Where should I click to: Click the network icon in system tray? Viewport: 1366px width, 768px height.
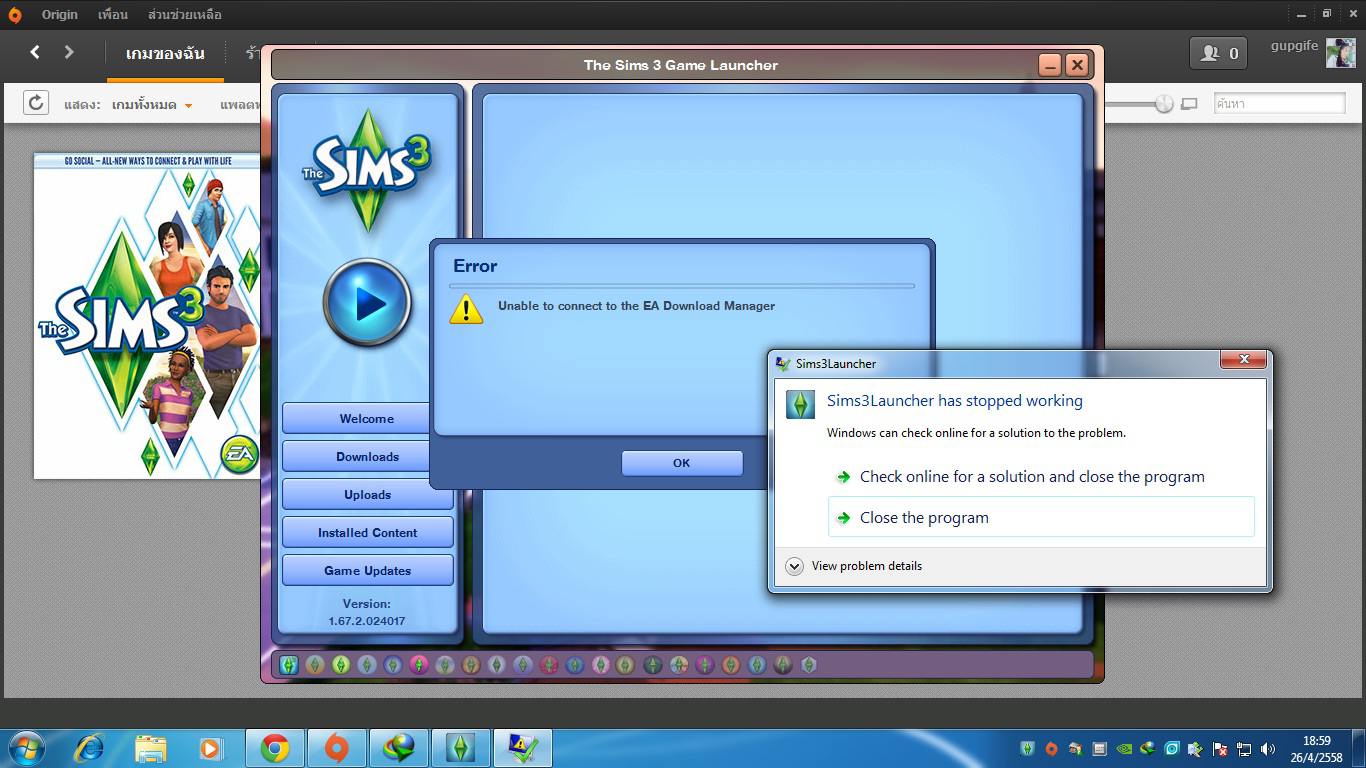1244,749
